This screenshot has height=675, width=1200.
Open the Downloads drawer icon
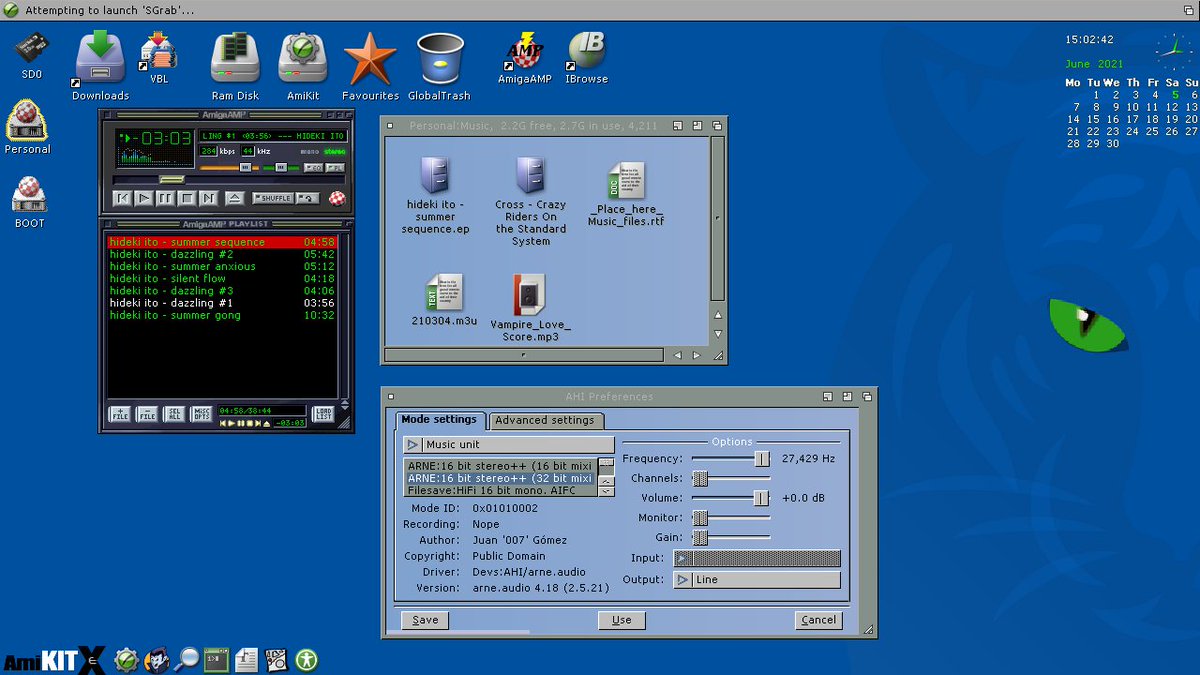[x=100, y=59]
